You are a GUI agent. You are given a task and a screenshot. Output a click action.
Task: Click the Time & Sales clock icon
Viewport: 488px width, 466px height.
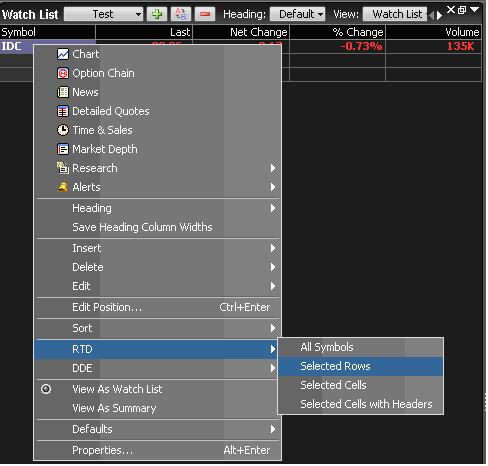[x=63, y=130]
